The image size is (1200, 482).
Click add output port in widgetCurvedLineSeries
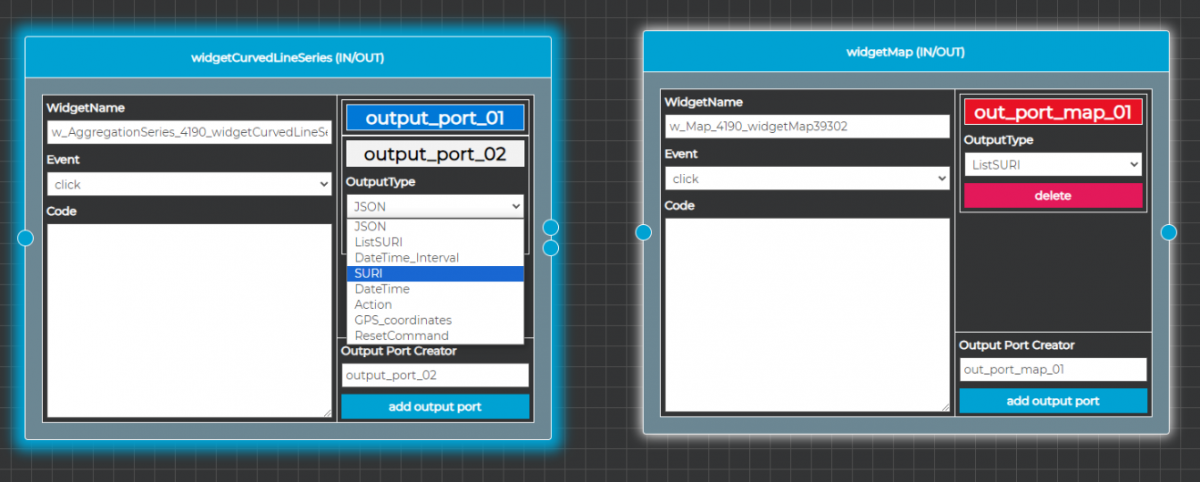pyautogui.click(x=435, y=407)
